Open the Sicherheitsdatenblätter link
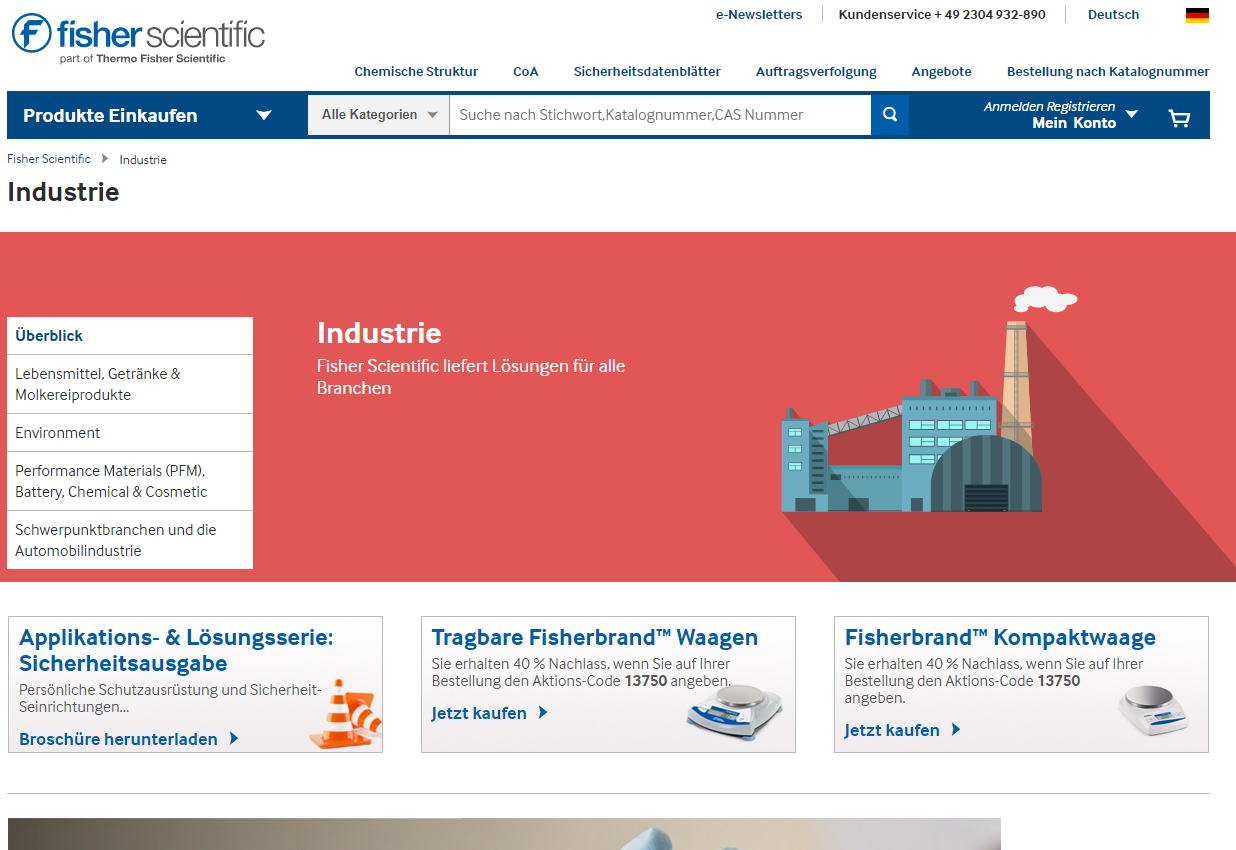Image resolution: width=1236 pixels, height=850 pixels. click(x=647, y=72)
